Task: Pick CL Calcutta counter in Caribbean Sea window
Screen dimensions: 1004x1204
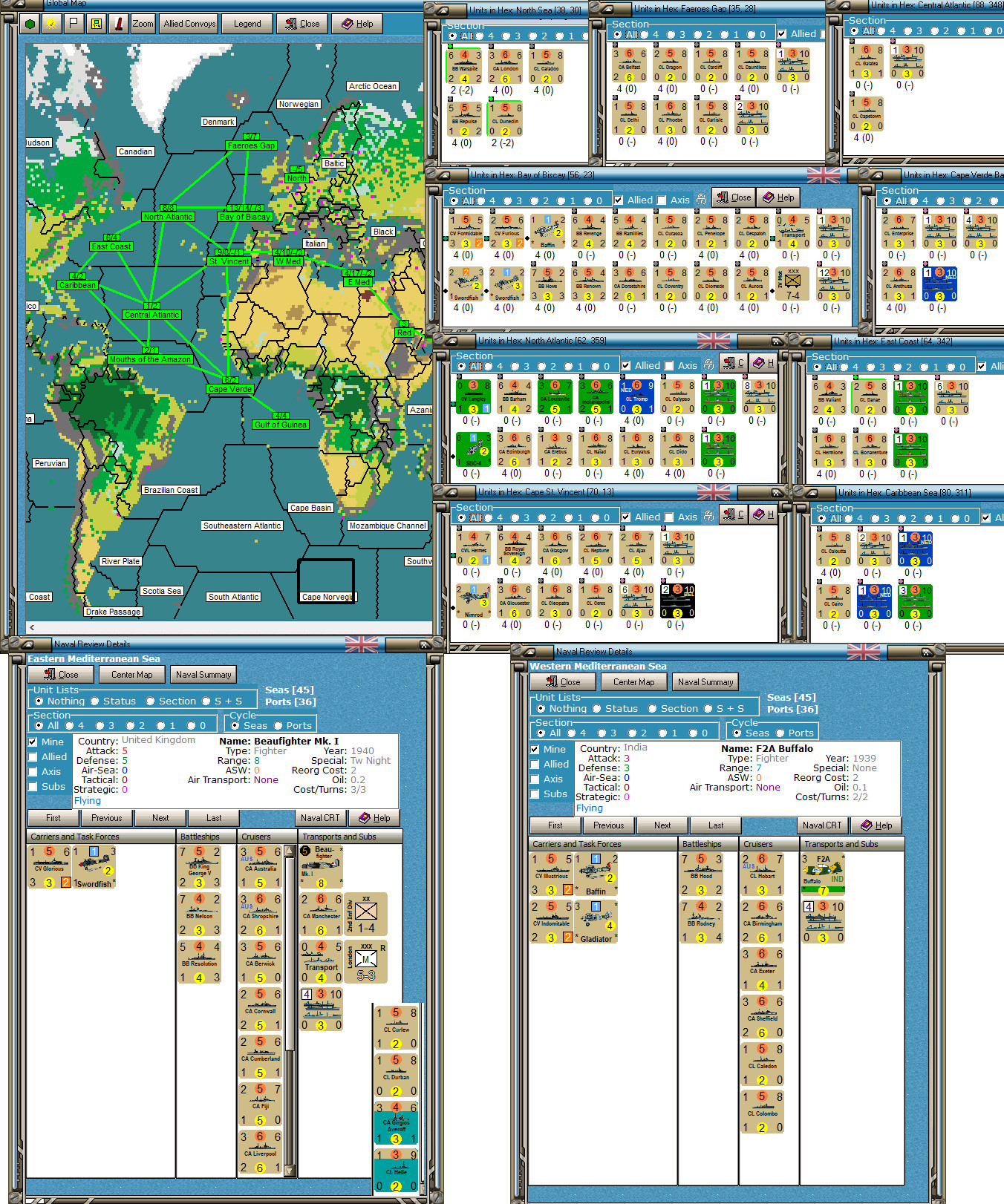Action: (833, 549)
